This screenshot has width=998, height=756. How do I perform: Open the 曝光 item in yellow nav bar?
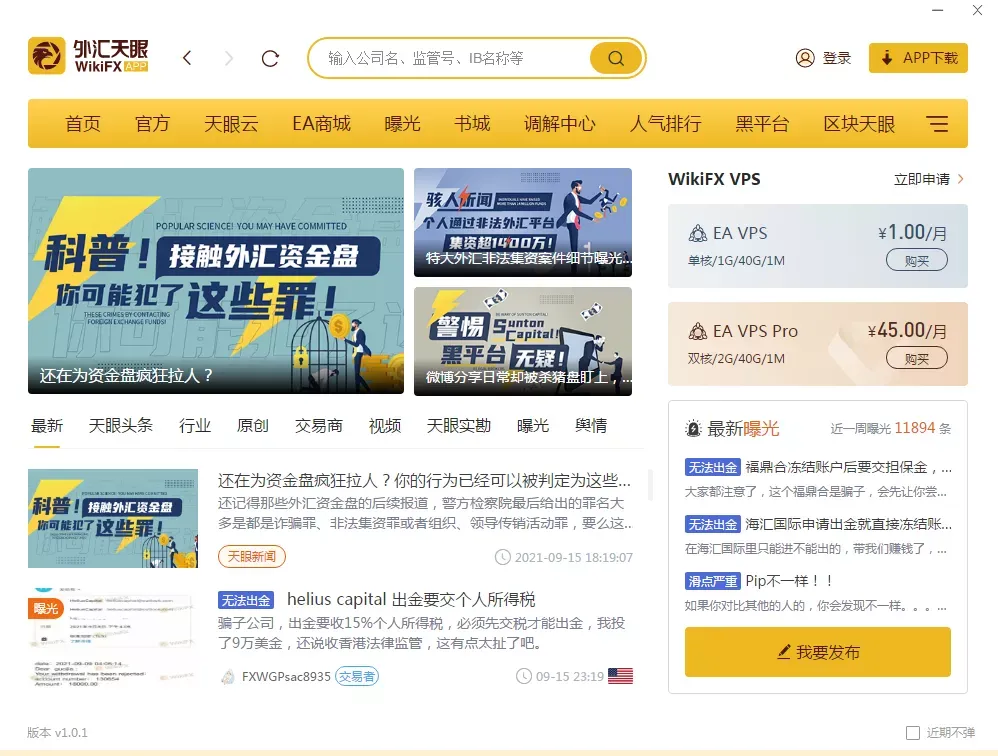coord(402,123)
